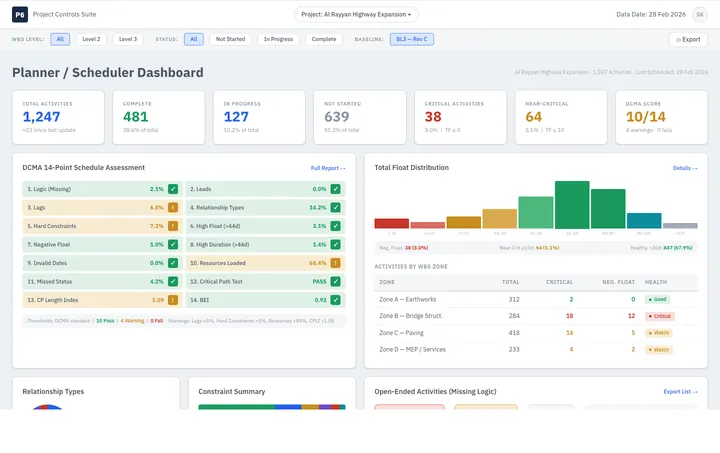Click the check icon for High Float

coord(336,226)
